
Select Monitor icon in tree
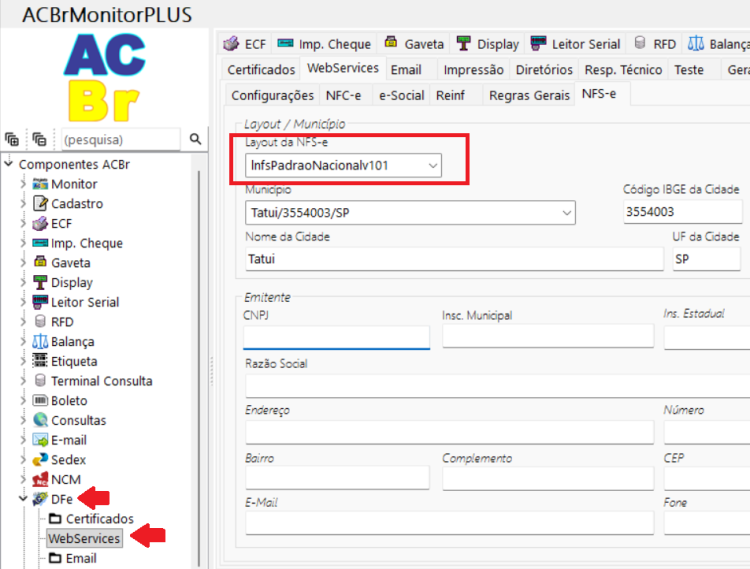(x=40, y=184)
